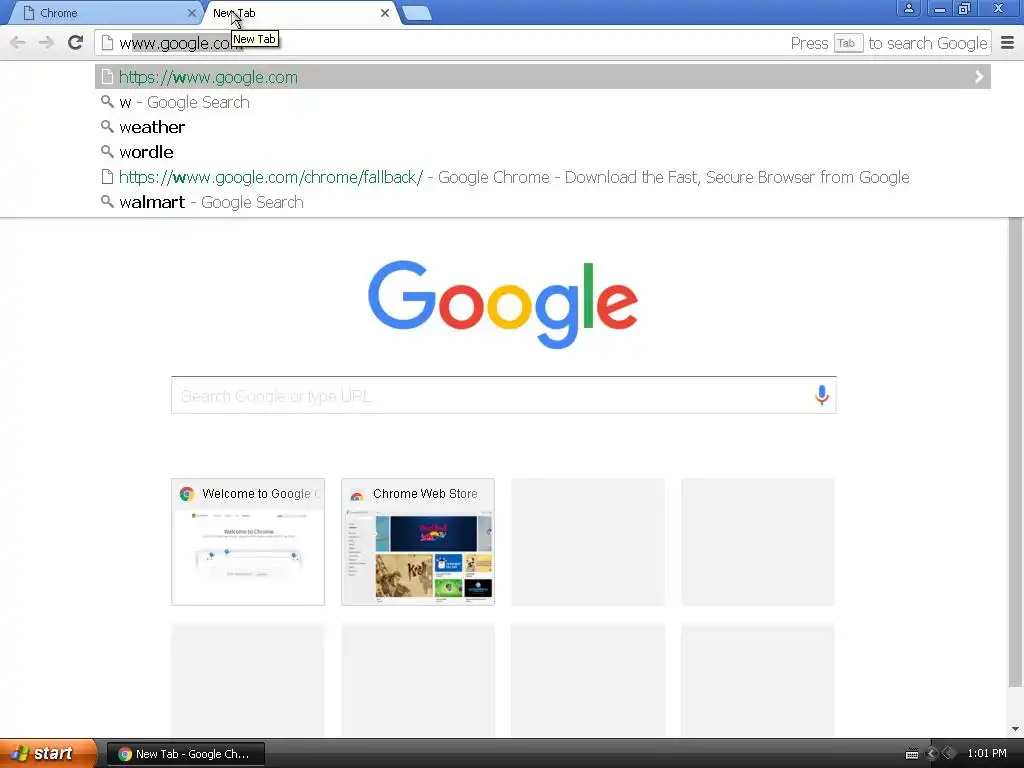Click the system tray clock
Screen dimensions: 1024x768
pyautogui.click(x=987, y=754)
